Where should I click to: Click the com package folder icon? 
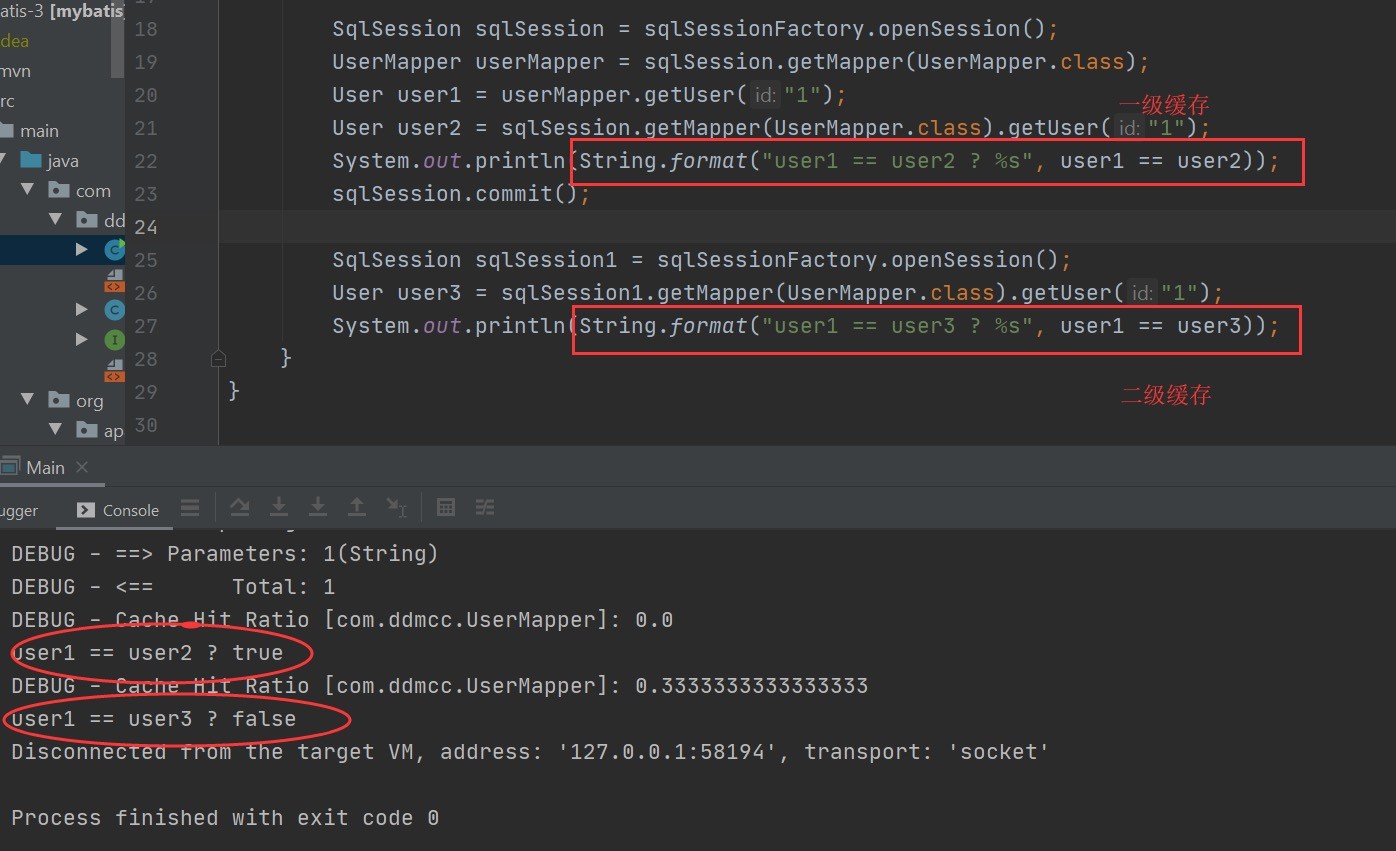pyautogui.click(x=59, y=190)
